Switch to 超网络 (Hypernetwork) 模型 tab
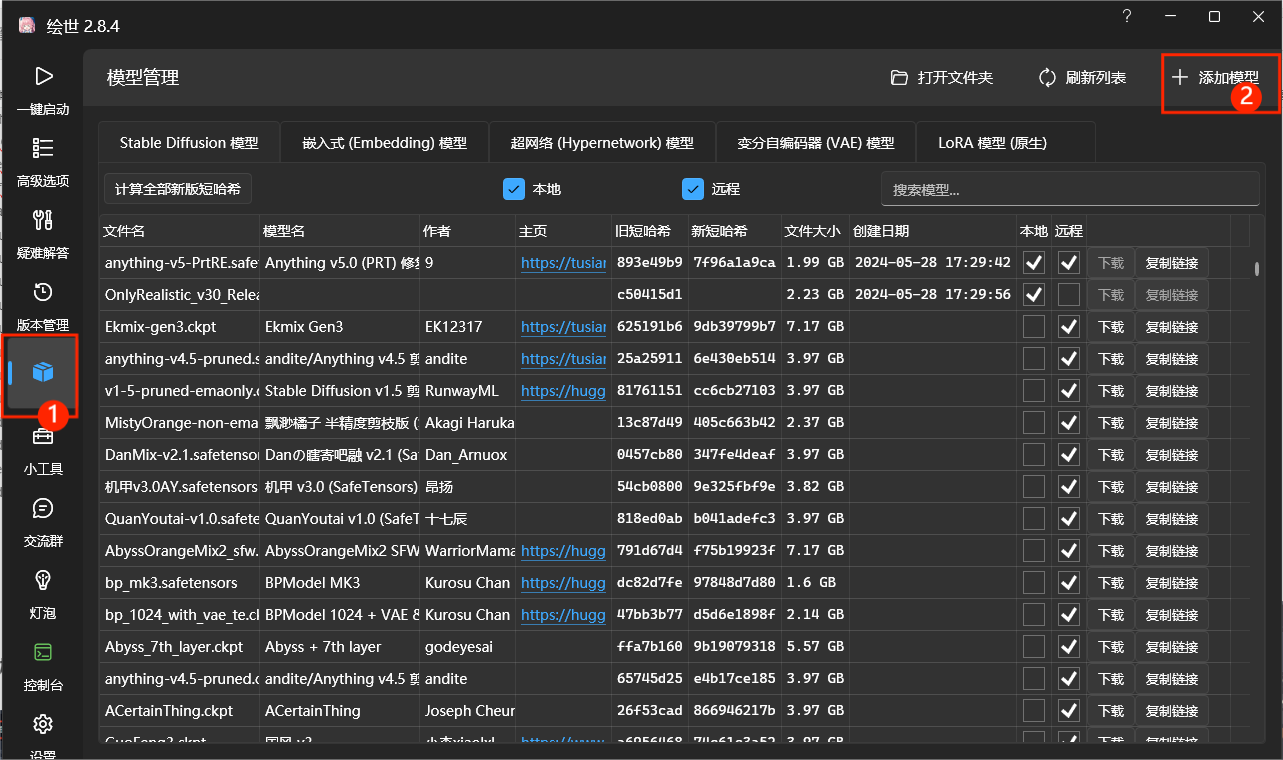This screenshot has width=1283, height=760. tap(602, 143)
